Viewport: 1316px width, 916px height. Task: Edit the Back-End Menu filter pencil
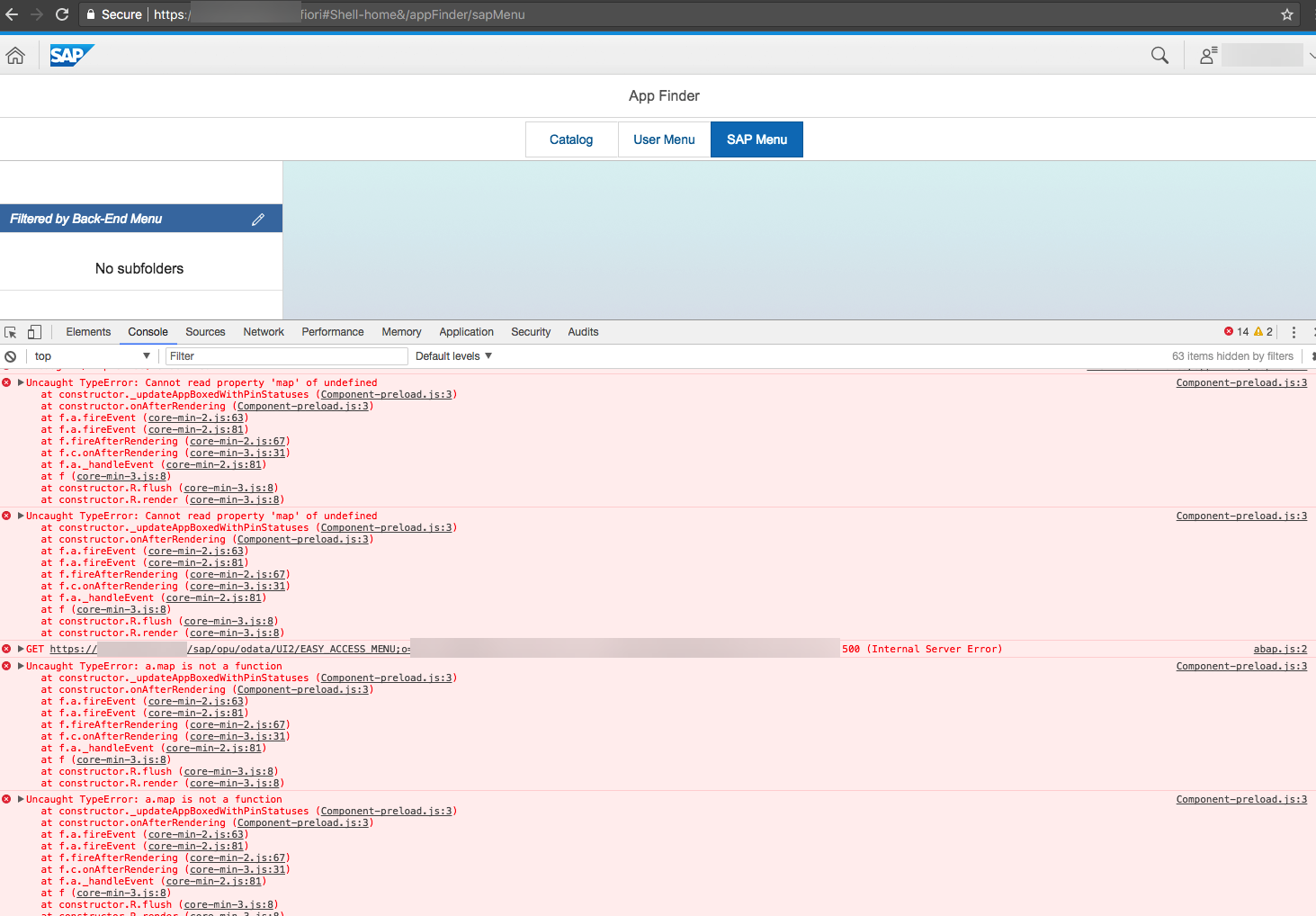coord(258,219)
